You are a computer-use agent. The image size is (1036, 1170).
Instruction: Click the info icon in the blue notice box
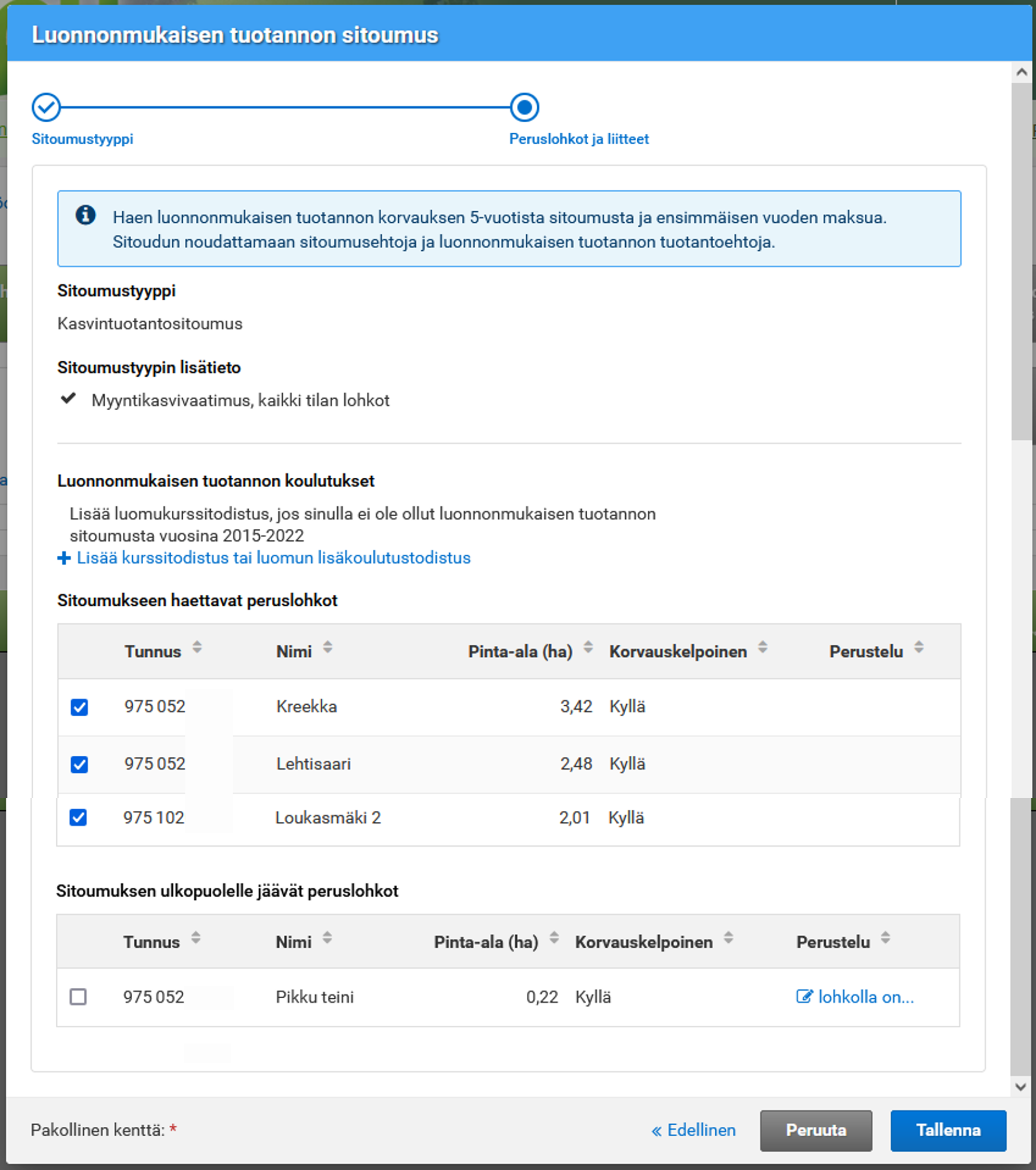(x=85, y=215)
